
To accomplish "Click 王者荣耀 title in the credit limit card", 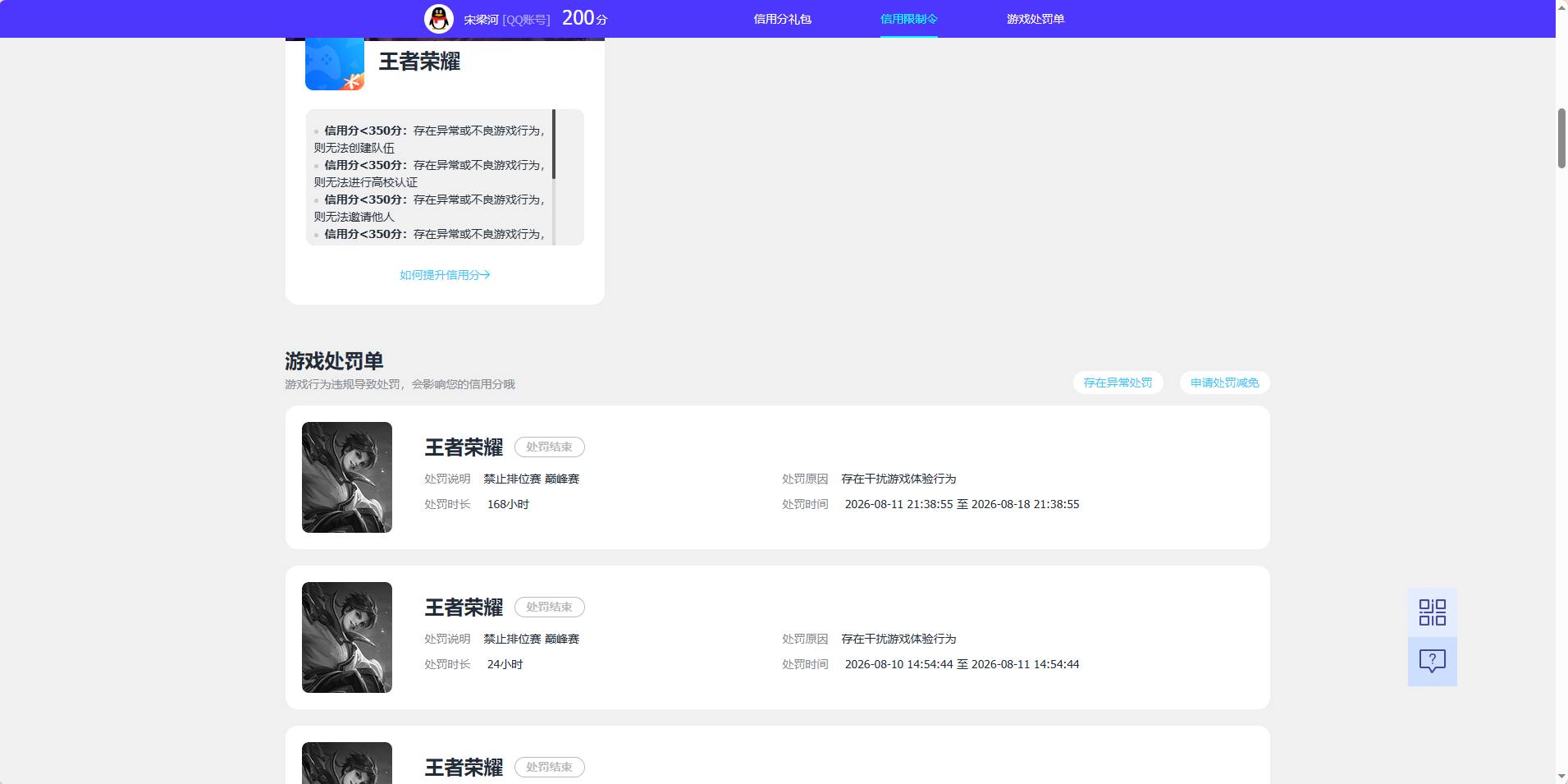I will coord(419,62).
